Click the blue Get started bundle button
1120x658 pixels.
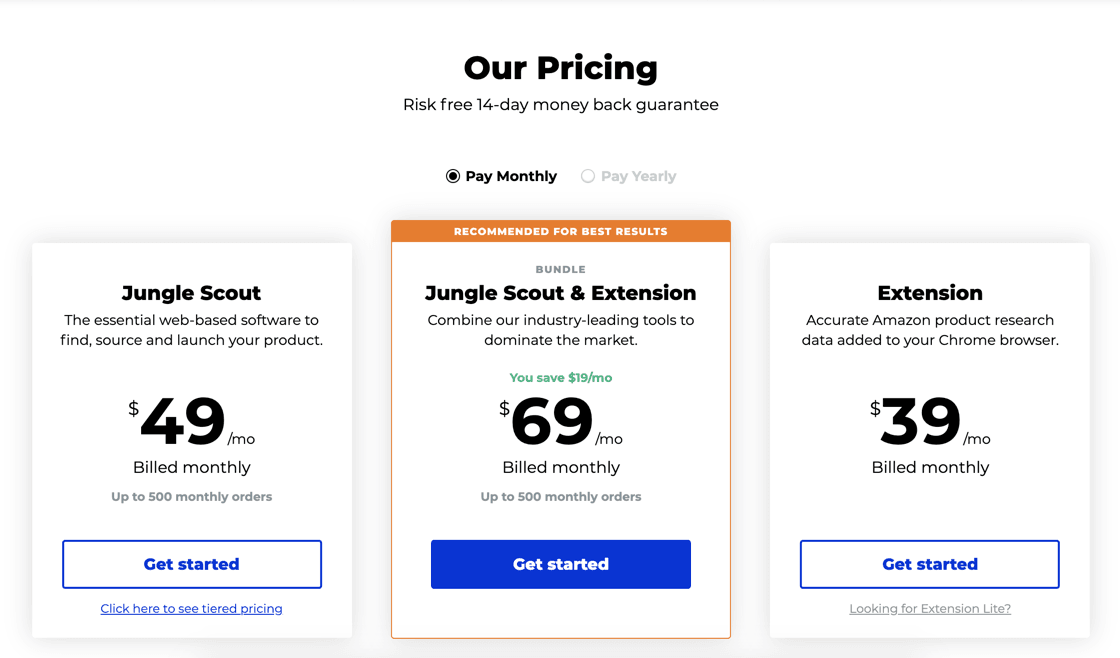(561, 564)
